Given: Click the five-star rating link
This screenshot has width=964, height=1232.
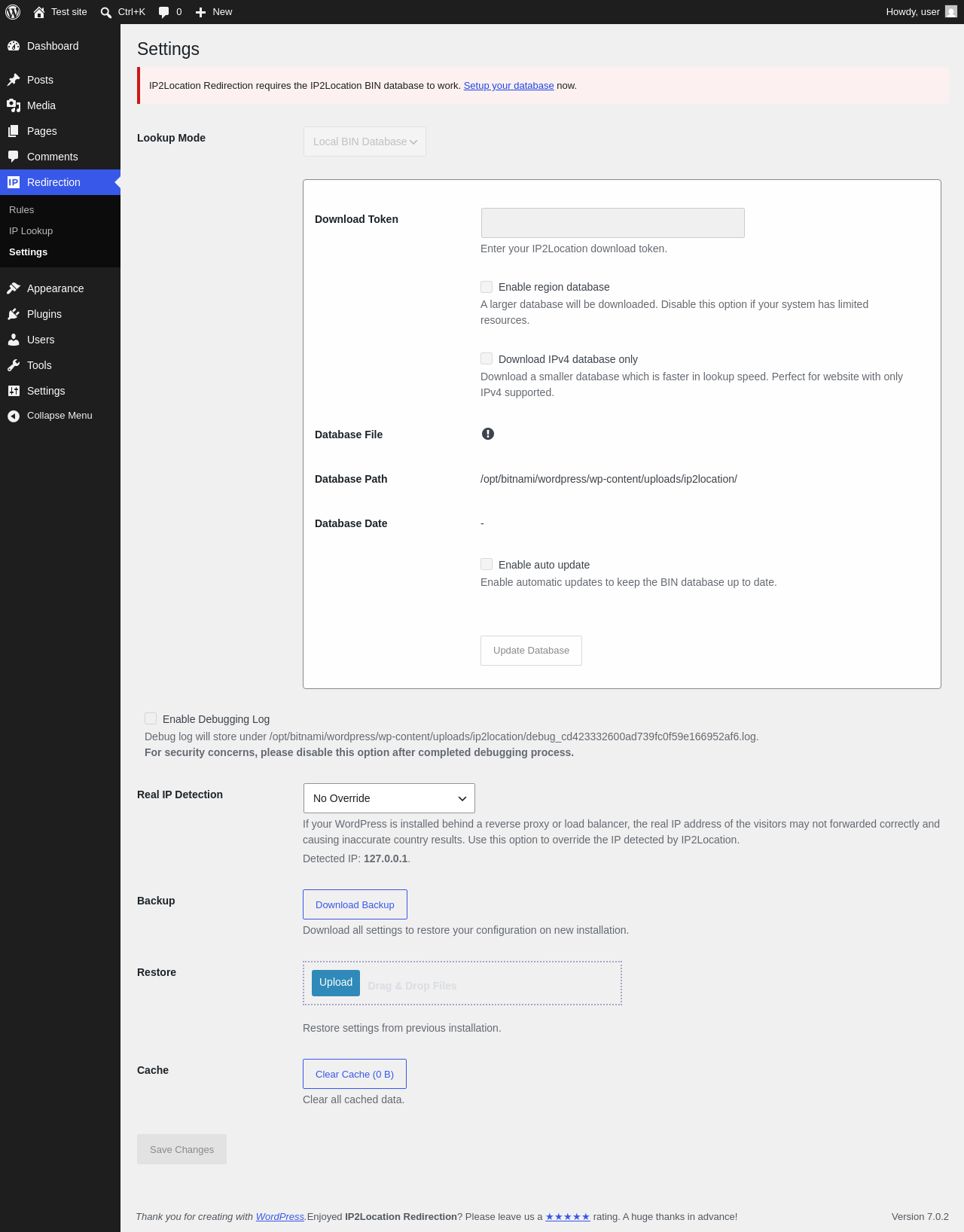Looking at the screenshot, I should tap(568, 1217).
